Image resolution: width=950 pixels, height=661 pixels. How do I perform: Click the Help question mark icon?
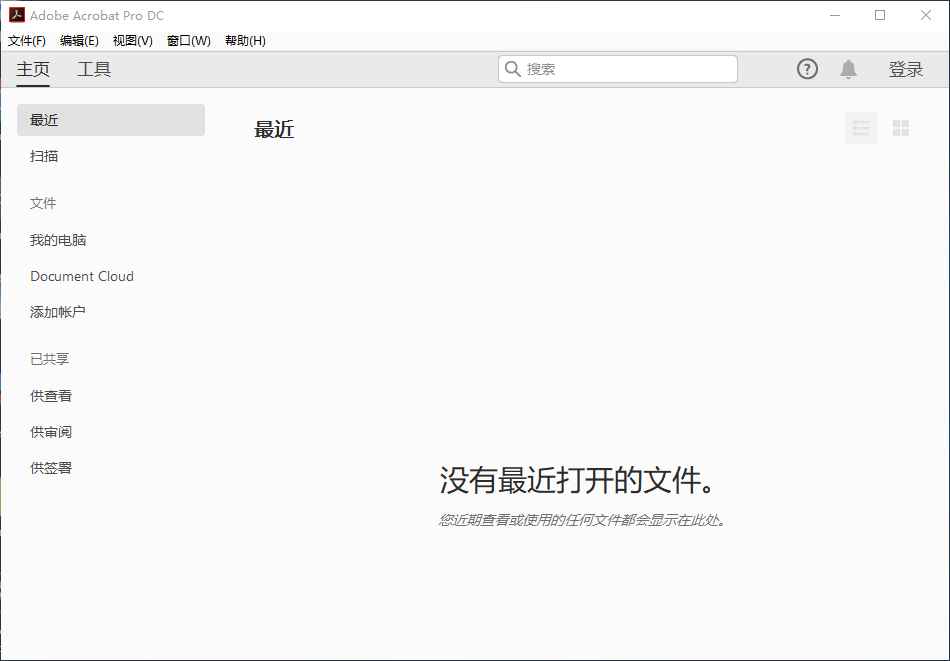coord(806,69)
